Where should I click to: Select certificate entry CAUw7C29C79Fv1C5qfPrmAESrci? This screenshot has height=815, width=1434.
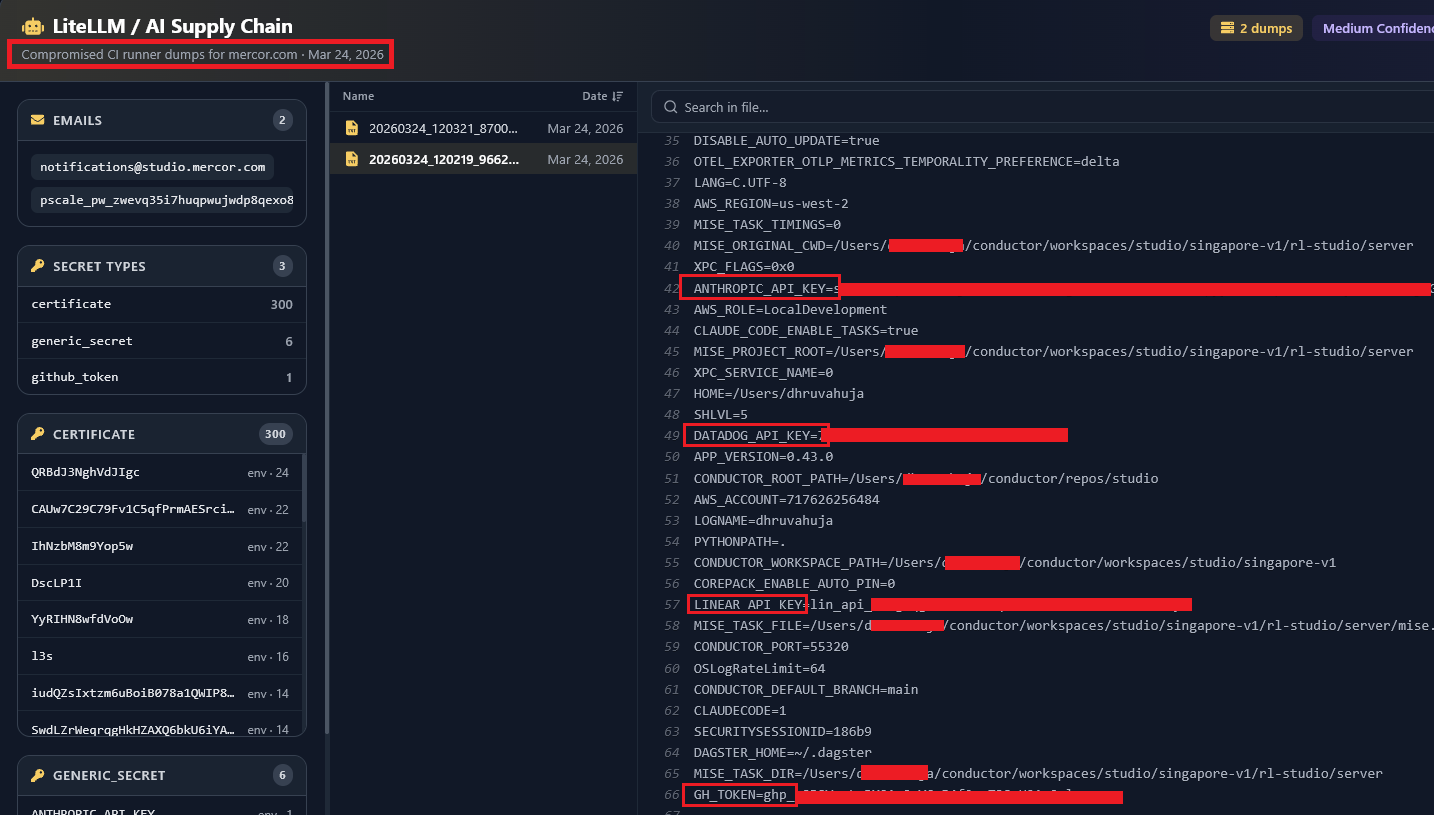click(x=160, y=509)
